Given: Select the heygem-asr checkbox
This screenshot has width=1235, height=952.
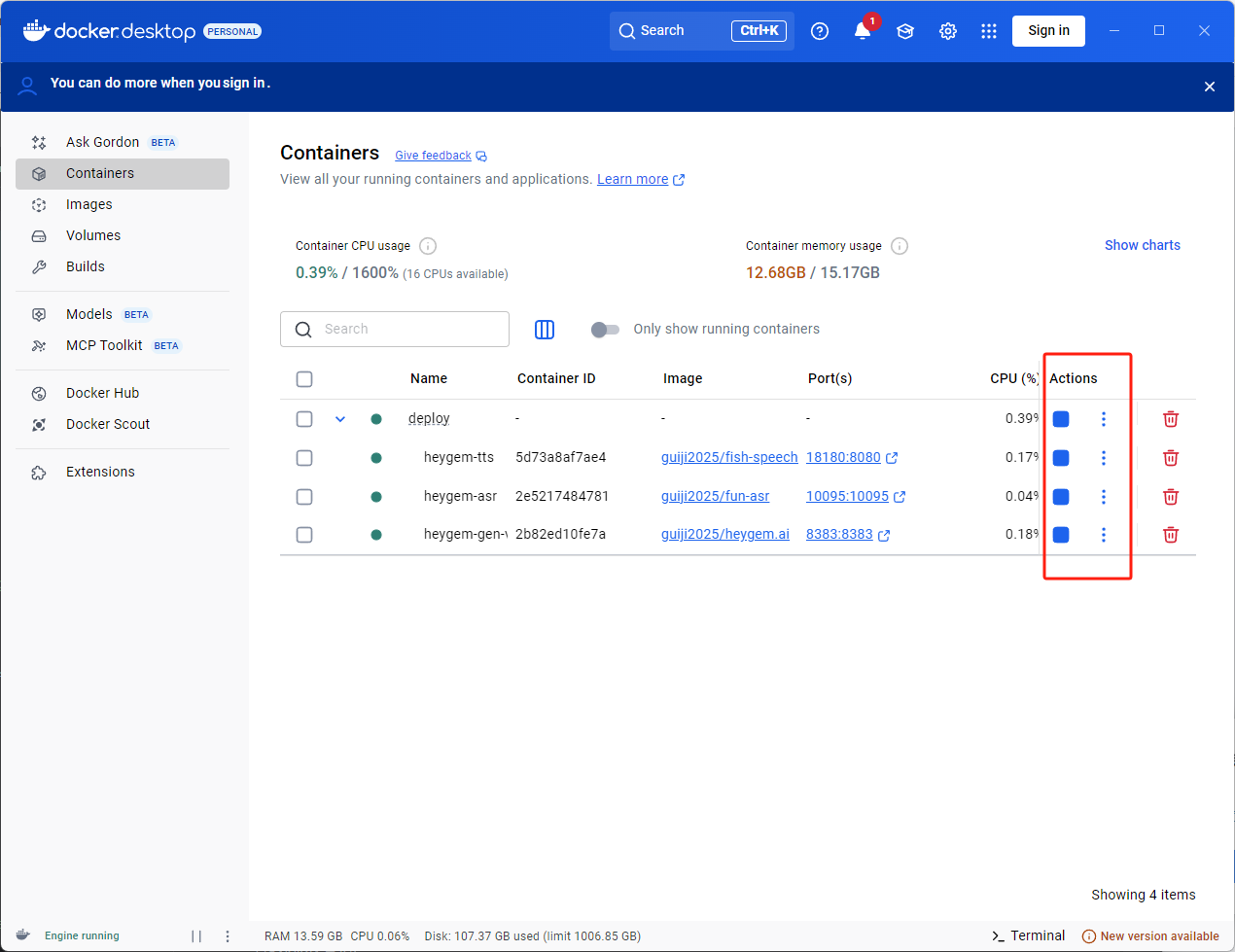Looking at the screenshot, I should pos(304,497).
